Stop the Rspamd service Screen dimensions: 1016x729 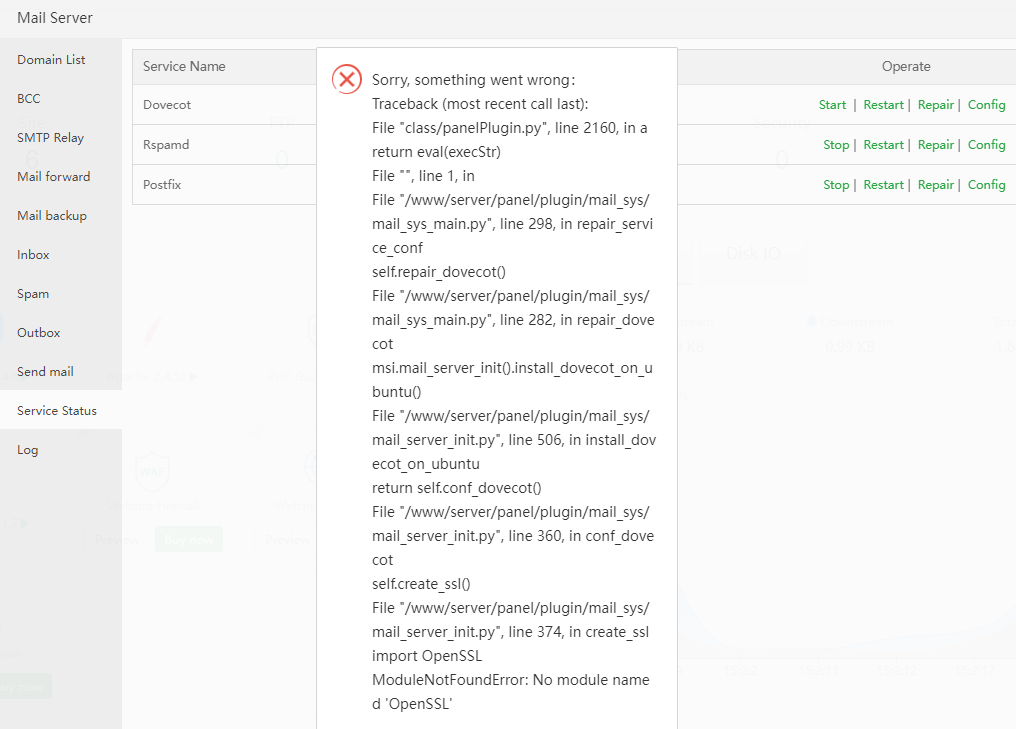pos(836,145)
